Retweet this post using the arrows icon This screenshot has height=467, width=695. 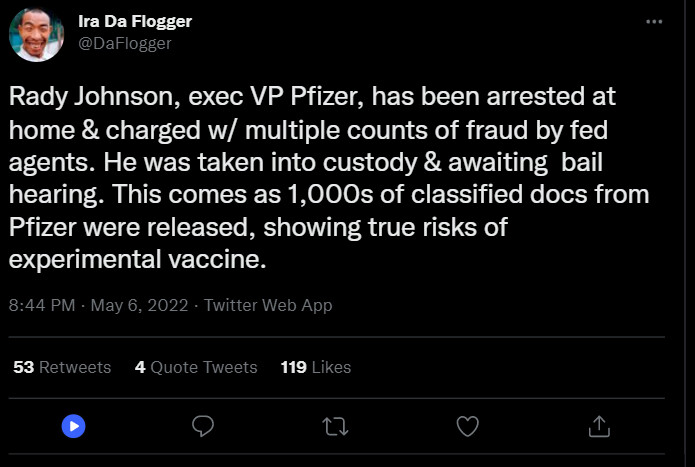pyautogui.click(x=335, y=426)
